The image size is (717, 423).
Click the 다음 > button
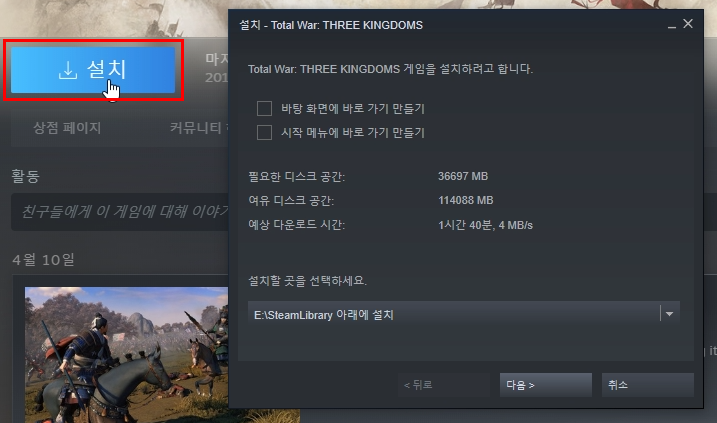(546, 385)
